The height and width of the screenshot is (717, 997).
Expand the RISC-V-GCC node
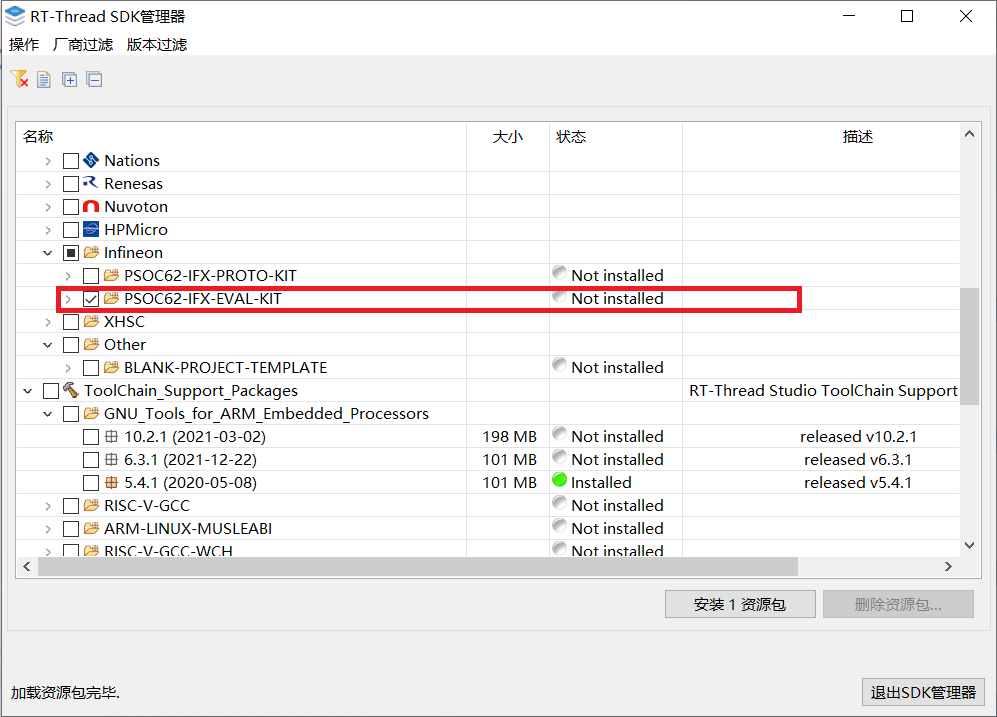48,506
